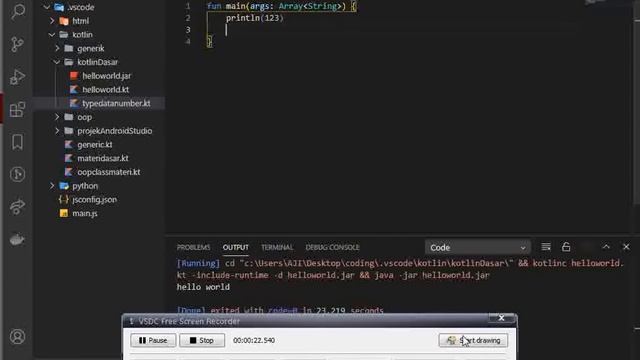
Task: Open the Bookmarks view in activity bar
Action: (x=18, y=142)
